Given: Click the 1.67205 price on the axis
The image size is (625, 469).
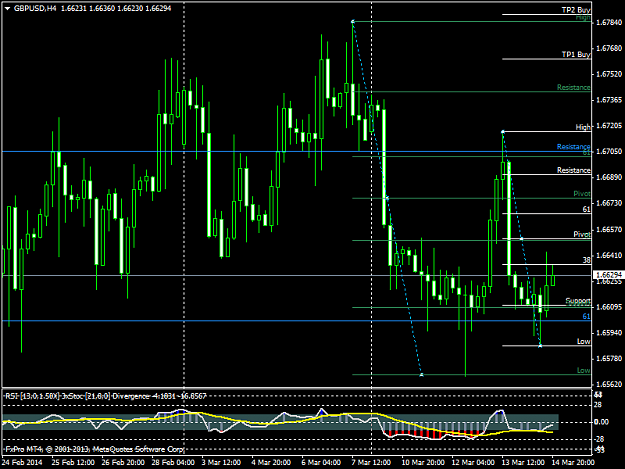Looking at the screenshot, I should click(609, 126).
